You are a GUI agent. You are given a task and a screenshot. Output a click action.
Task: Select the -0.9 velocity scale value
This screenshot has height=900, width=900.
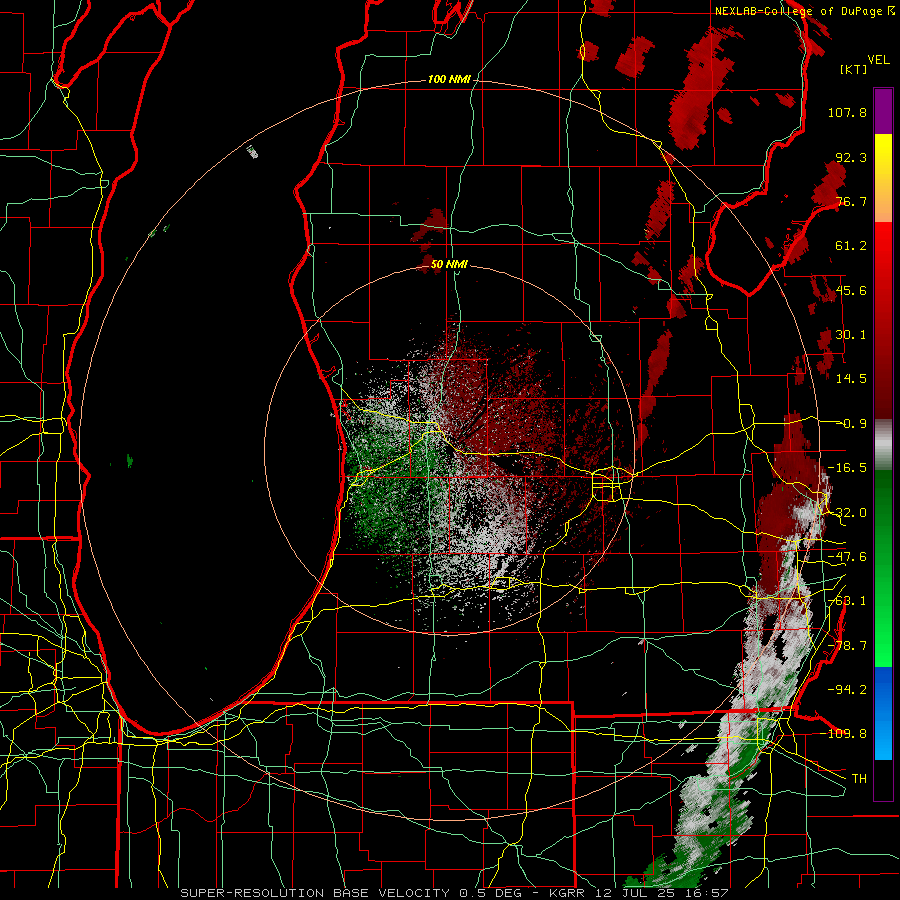(851, 424)
